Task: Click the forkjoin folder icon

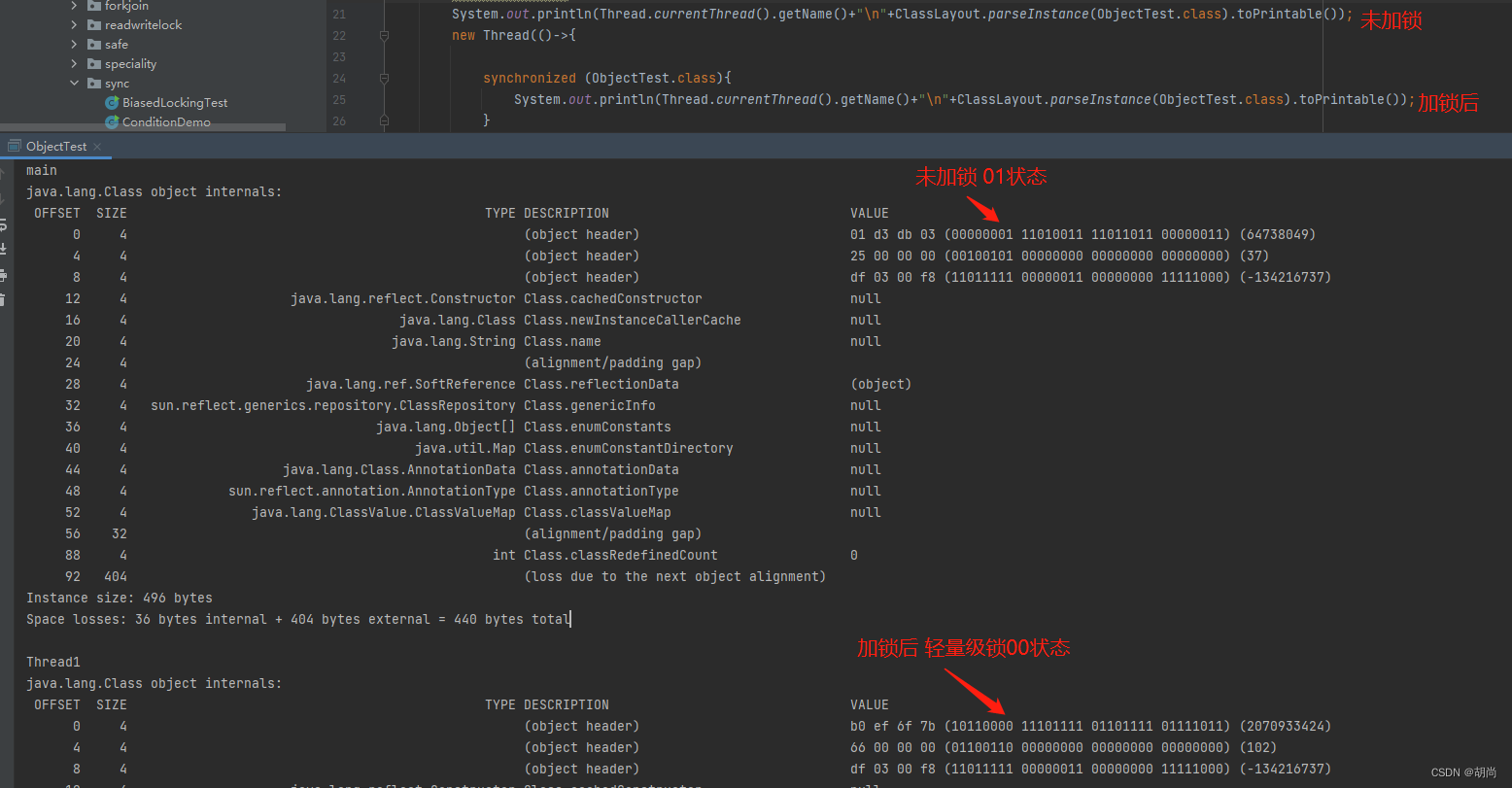Action: [x=94, y=6]
